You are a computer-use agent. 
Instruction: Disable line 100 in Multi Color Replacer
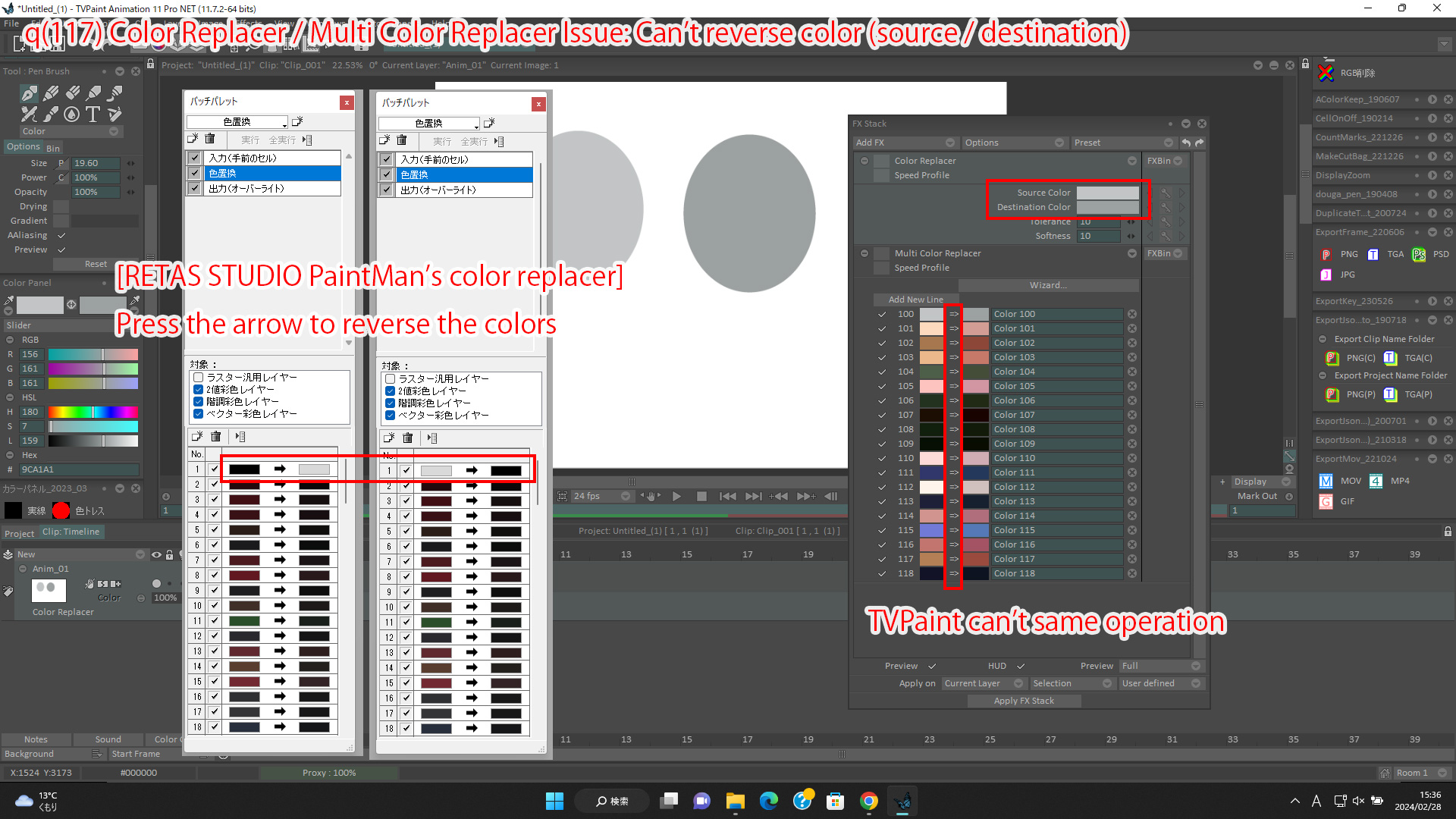coord(882,314)
